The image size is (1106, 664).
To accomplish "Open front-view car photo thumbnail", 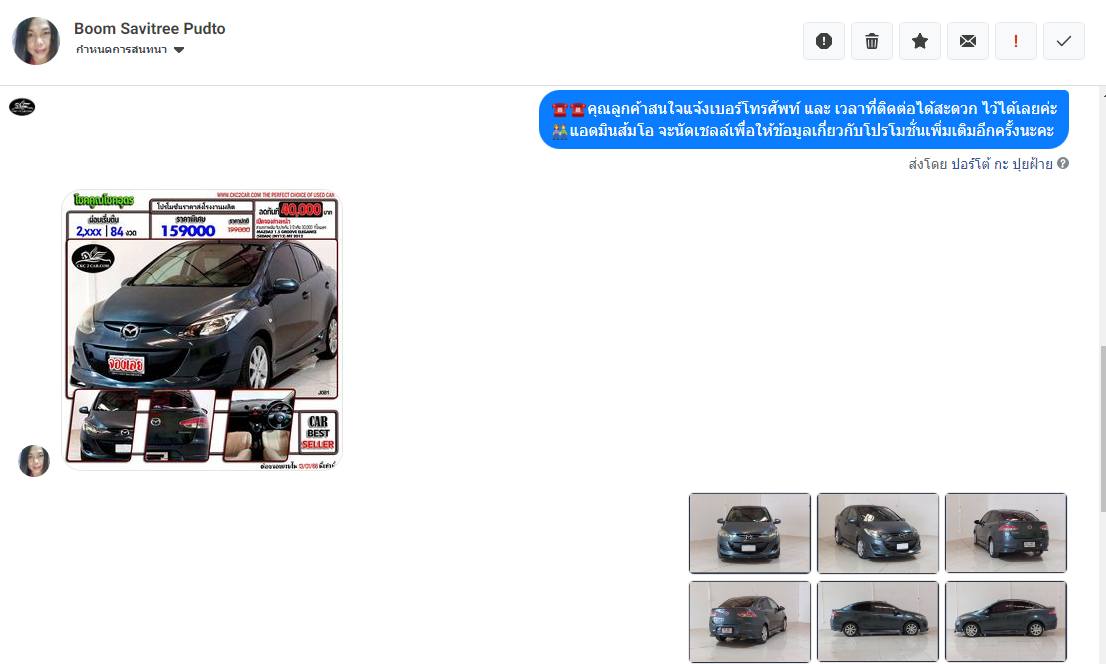I will (750, 533).
